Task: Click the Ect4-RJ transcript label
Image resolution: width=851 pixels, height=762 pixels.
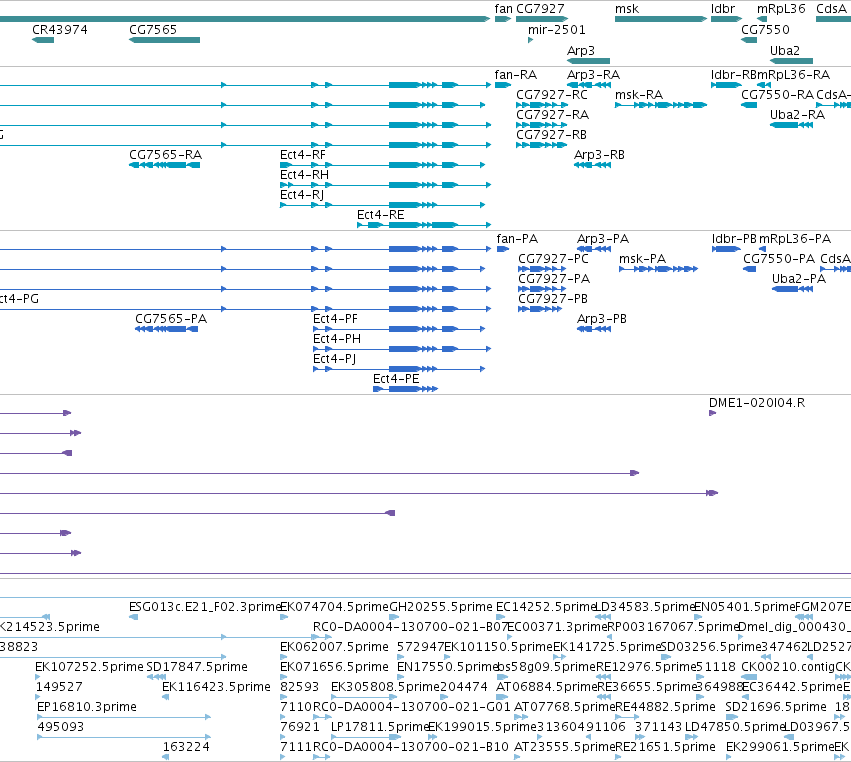Action: (x=302, y=195)
